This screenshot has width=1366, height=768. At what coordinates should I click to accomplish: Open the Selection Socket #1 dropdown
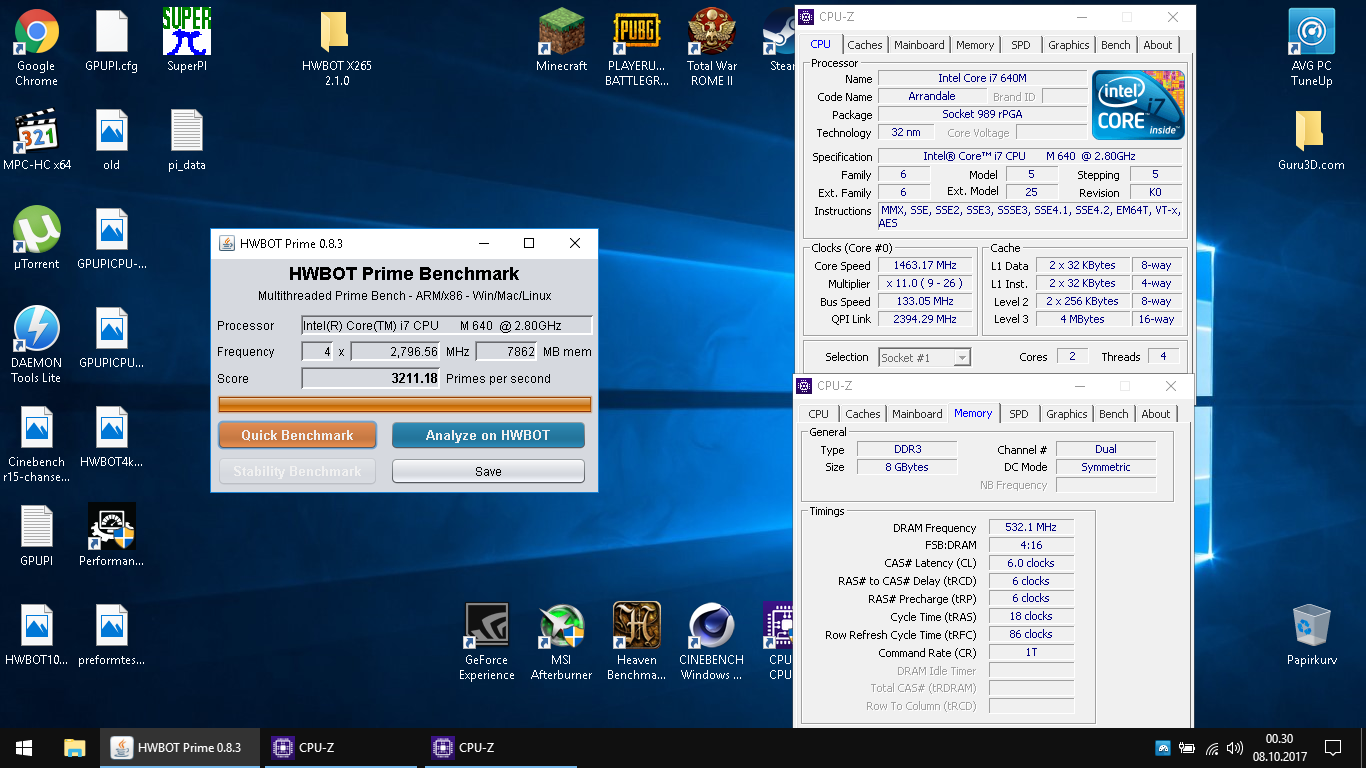click(925, 357)
